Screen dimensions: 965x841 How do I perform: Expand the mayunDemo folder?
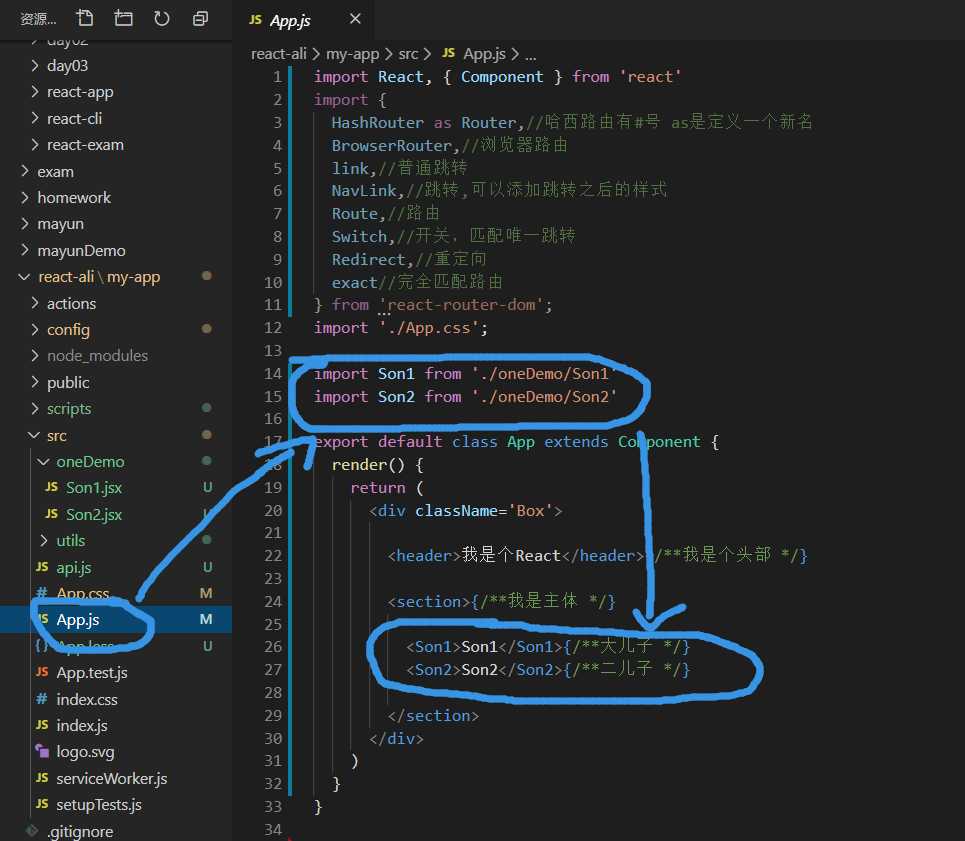tap(25, 250)
